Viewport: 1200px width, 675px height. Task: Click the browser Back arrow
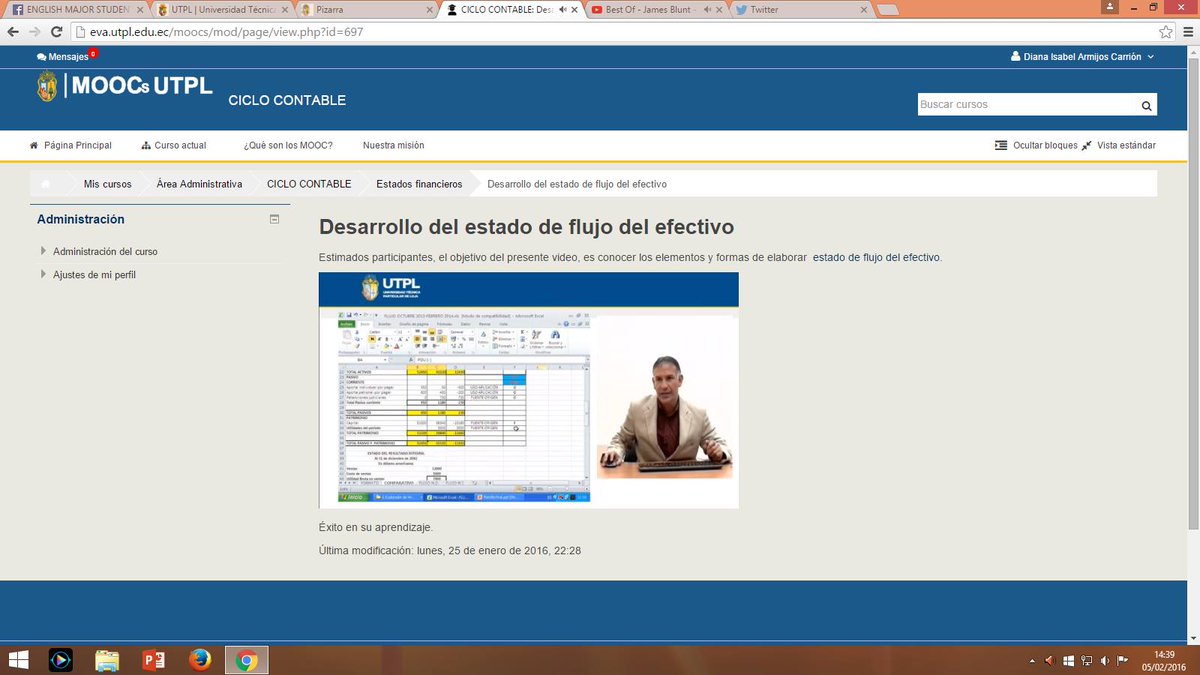tap(13, 31)
